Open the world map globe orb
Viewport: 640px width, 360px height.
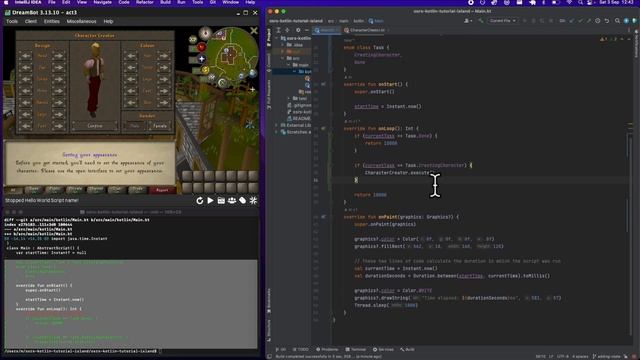tap(253, 73)
